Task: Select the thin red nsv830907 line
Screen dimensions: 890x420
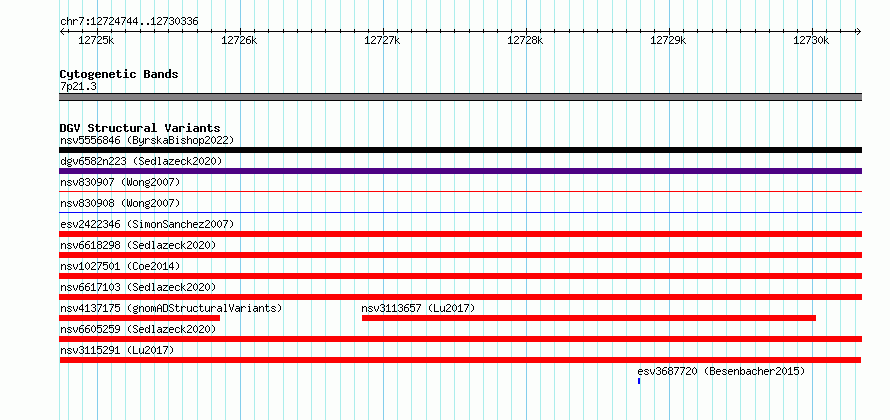Action: 460,192
